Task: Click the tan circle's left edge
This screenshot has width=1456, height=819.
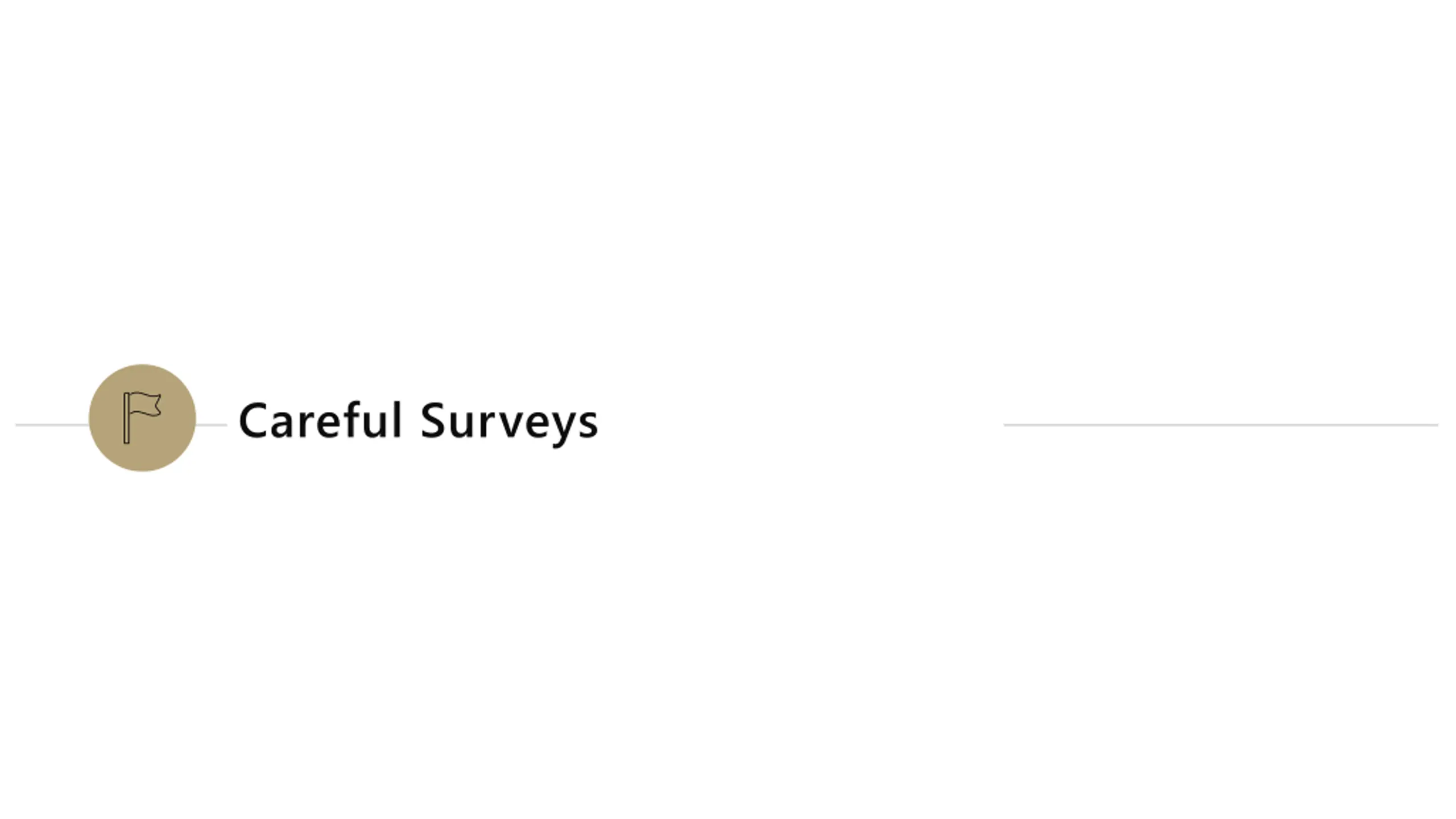Action: tap(91, 418)
